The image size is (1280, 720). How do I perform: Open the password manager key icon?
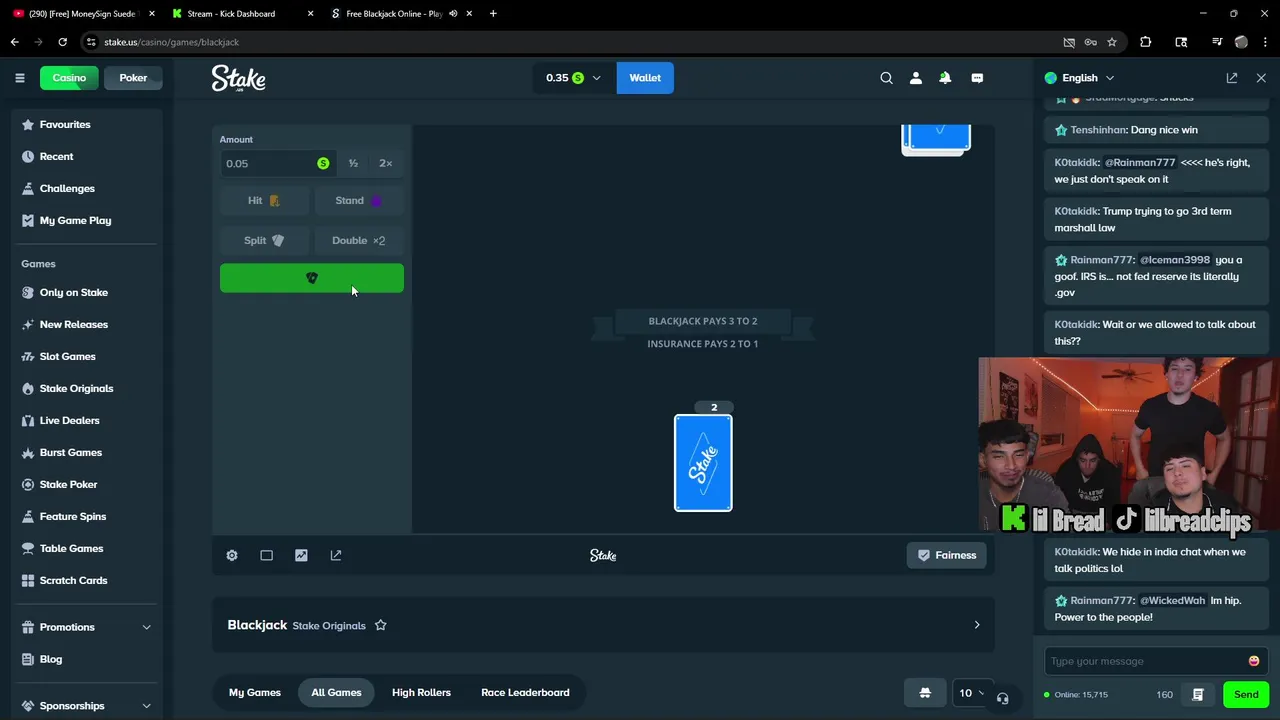tap(1090, 42)
